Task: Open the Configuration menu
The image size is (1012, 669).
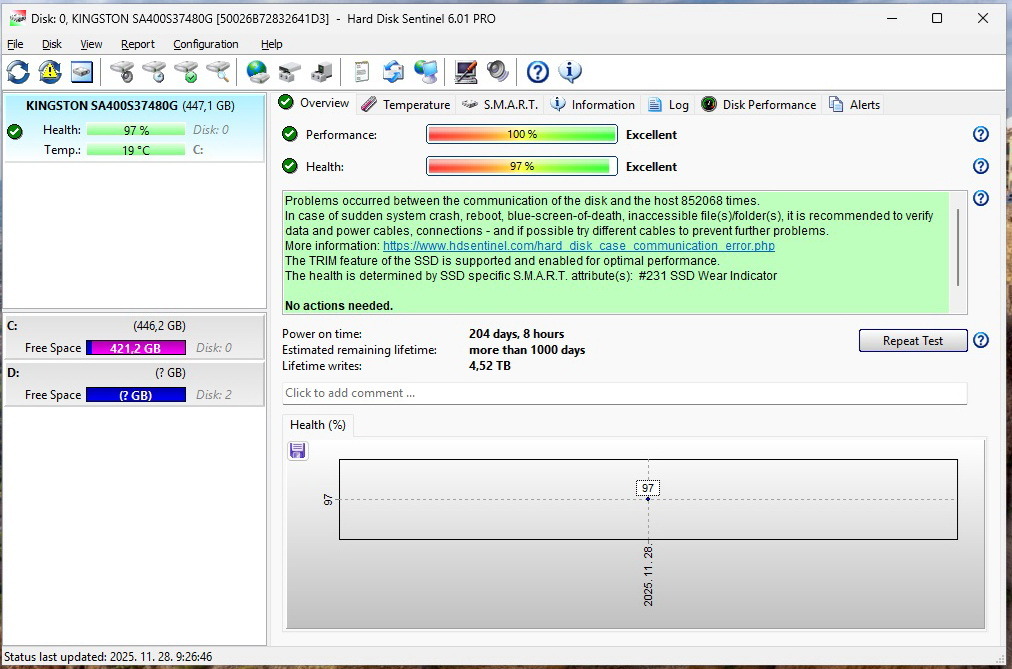Action: click(x=206, y=44)
